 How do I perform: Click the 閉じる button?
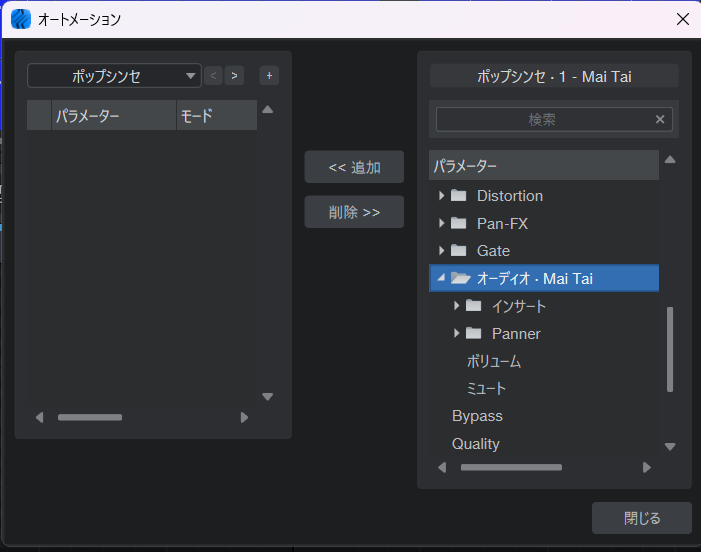pos(642,518)
